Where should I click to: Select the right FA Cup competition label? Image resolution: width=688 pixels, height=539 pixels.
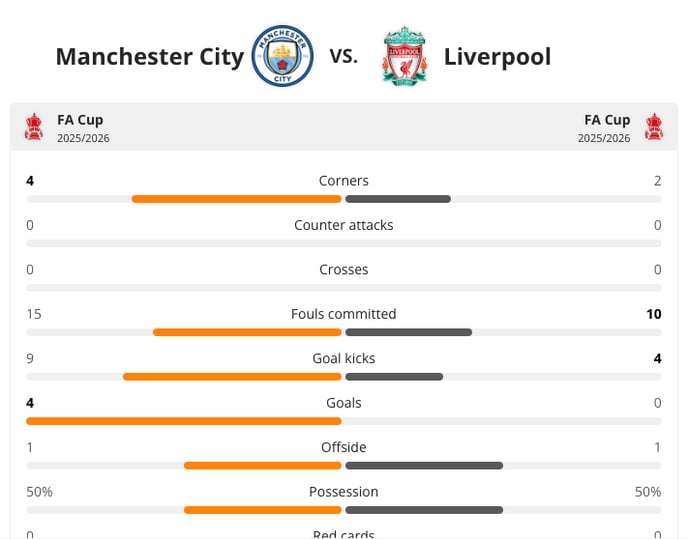coord(607,120)
